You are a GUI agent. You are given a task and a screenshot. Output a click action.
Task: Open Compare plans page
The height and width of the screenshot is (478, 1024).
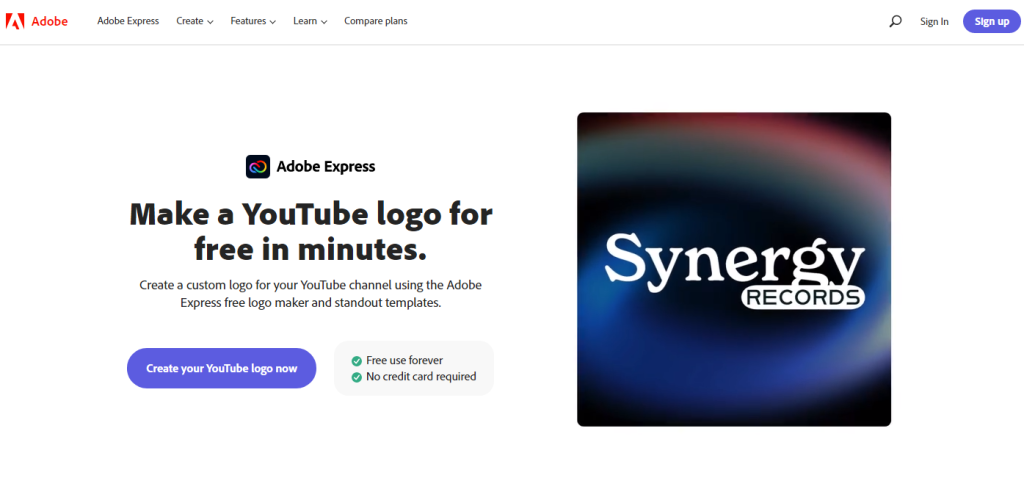point(376,21)
